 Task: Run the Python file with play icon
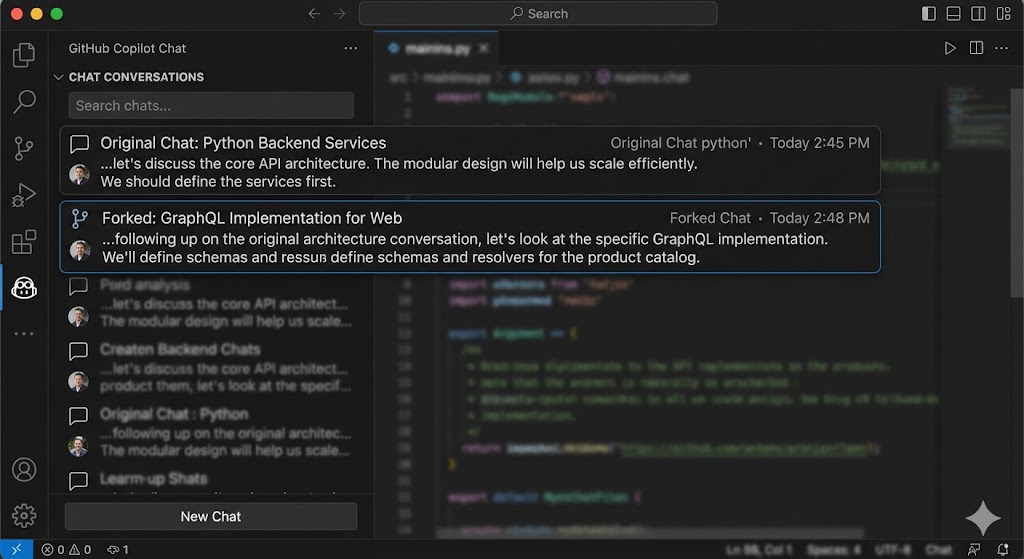tap(950, 48)
